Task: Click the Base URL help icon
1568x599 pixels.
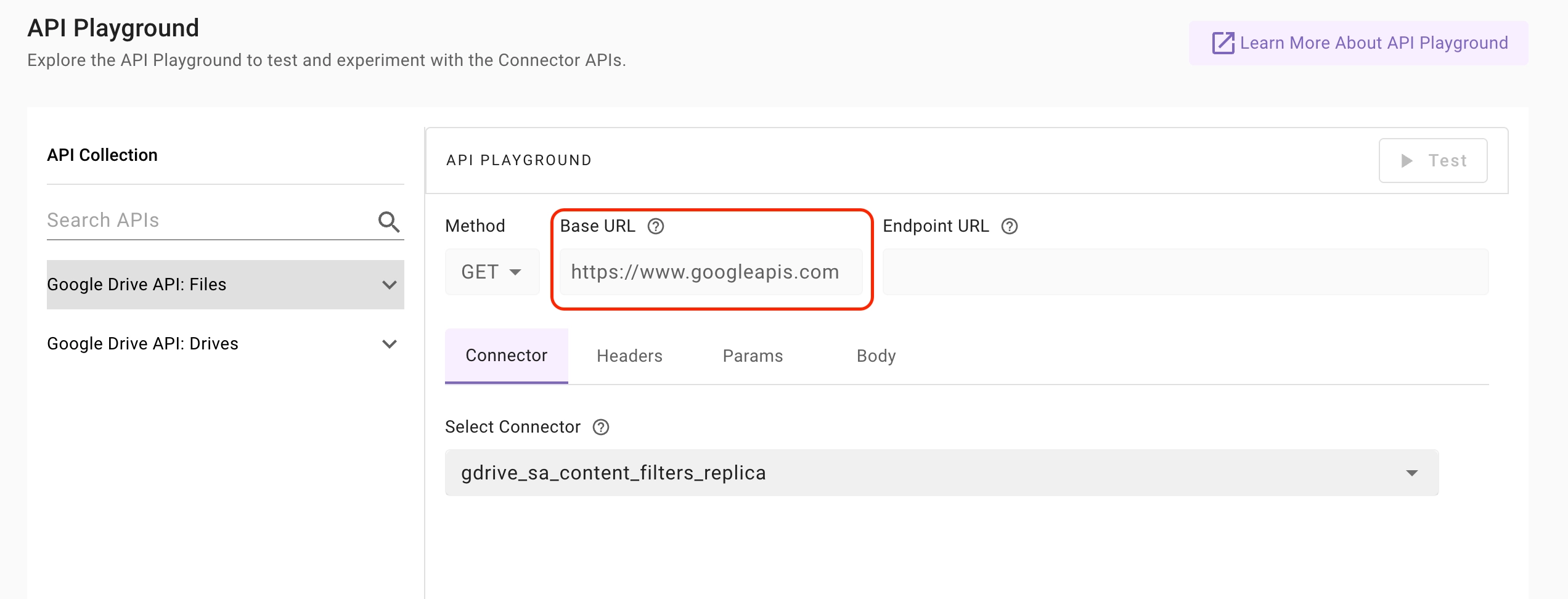Action: click(656, 226)
